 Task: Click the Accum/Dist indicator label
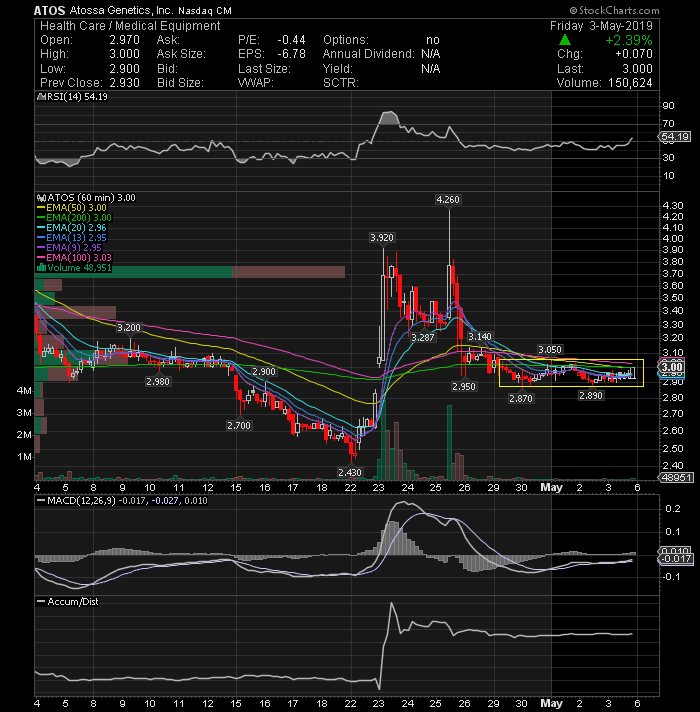(x=73, y=602)
